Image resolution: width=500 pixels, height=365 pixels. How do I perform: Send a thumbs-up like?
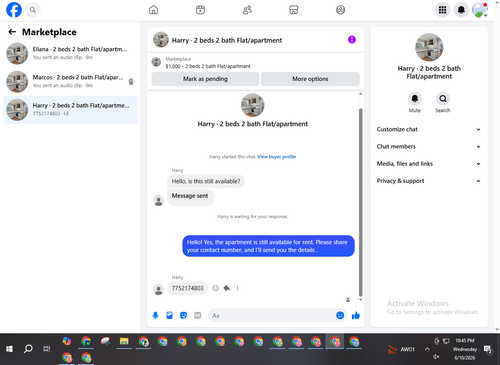click(356, 315)
